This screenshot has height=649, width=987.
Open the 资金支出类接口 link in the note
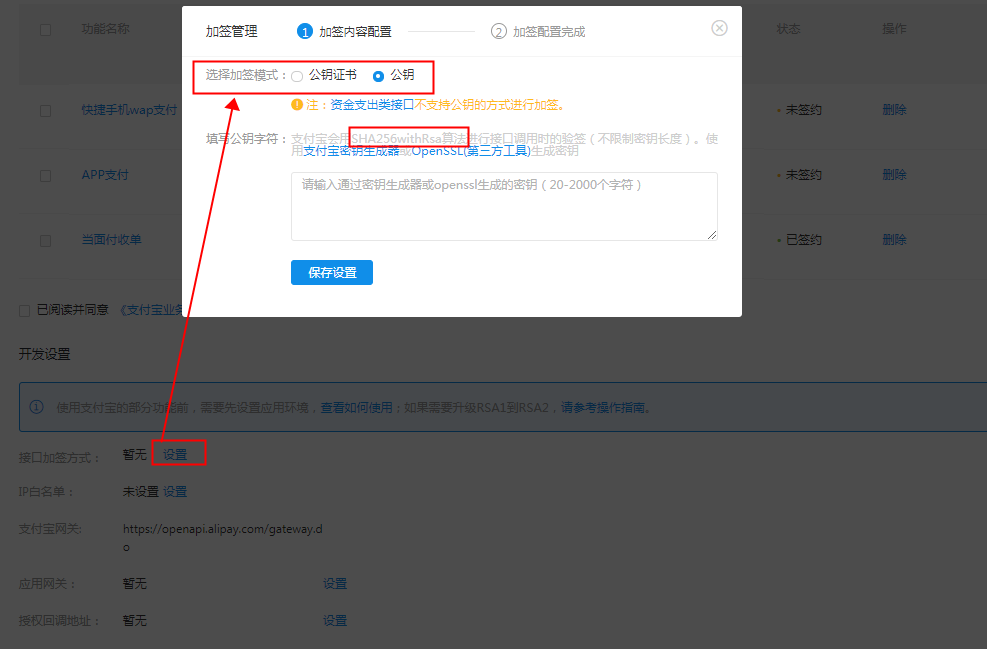pos(372,104)
